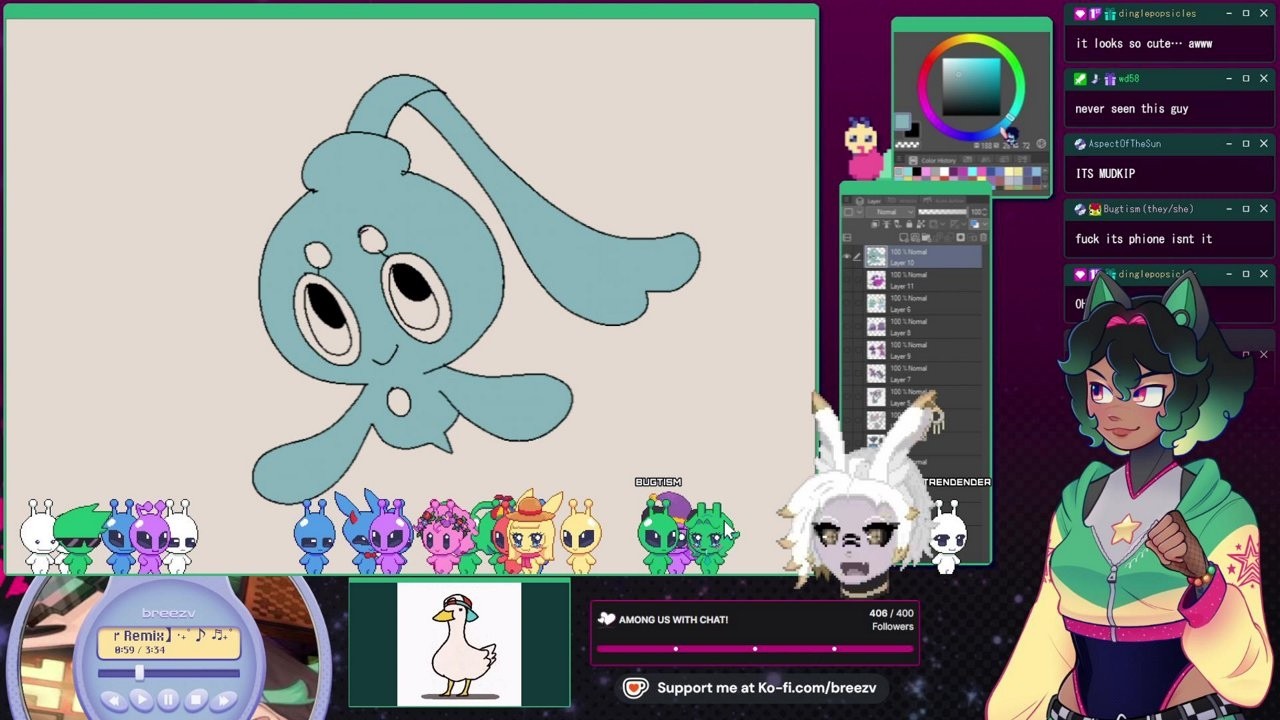Select the black sub color swatch
The image size is (1280, 720).
[914, 132]
